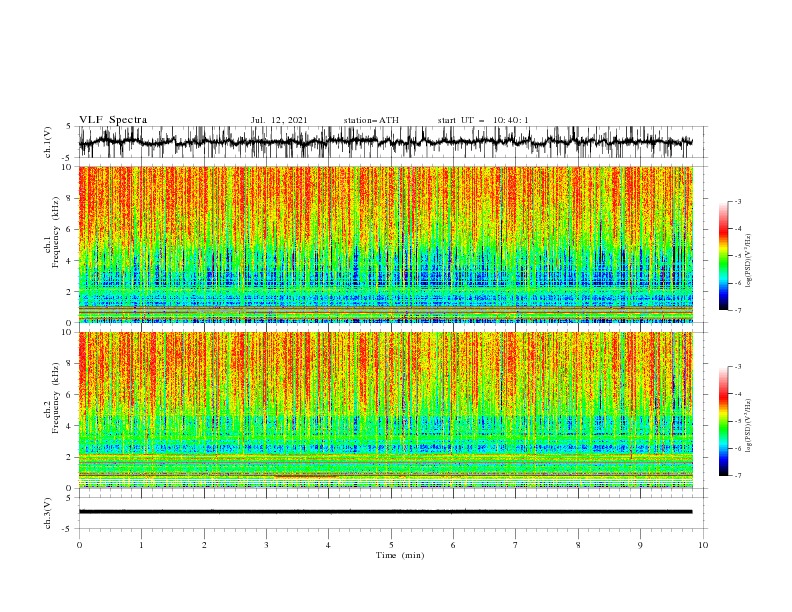792x612 pixels.
Task: Click the "-5" tick on ch.1(V) axis
Action: (x=68, y=158)
